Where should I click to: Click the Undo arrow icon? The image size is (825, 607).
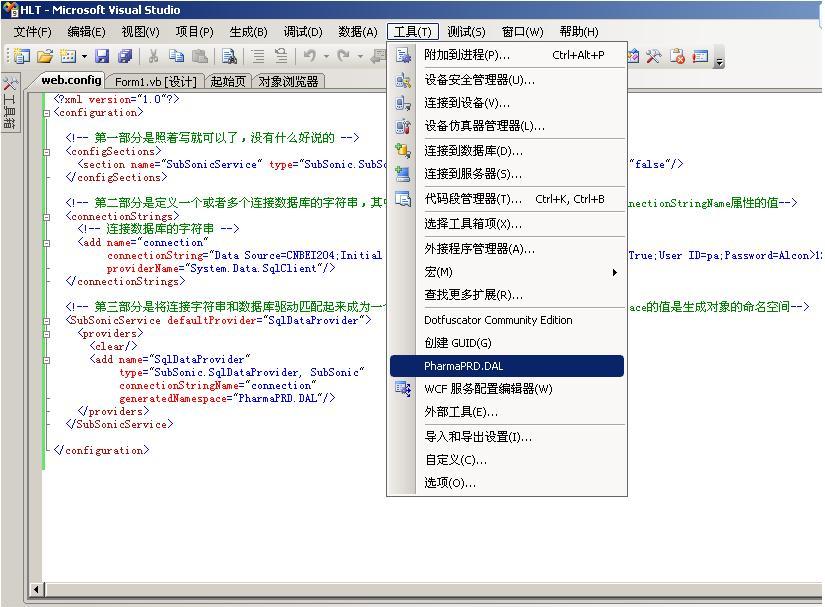(x=310, y=56)
